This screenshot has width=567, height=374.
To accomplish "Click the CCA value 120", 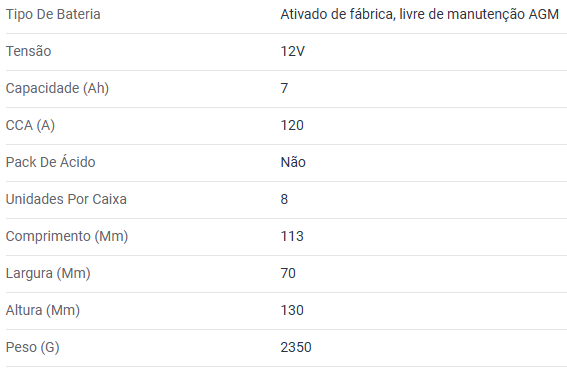I will click(x=292, y=126).
